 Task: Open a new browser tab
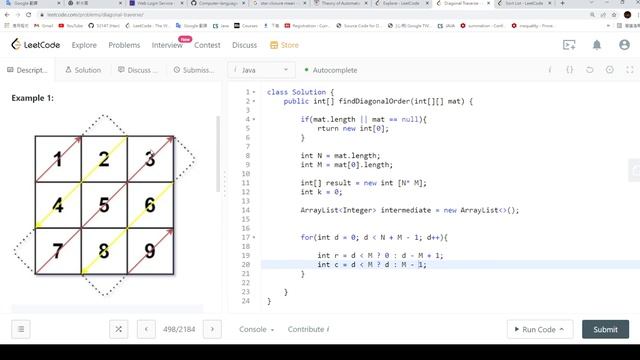pos(562,3)
